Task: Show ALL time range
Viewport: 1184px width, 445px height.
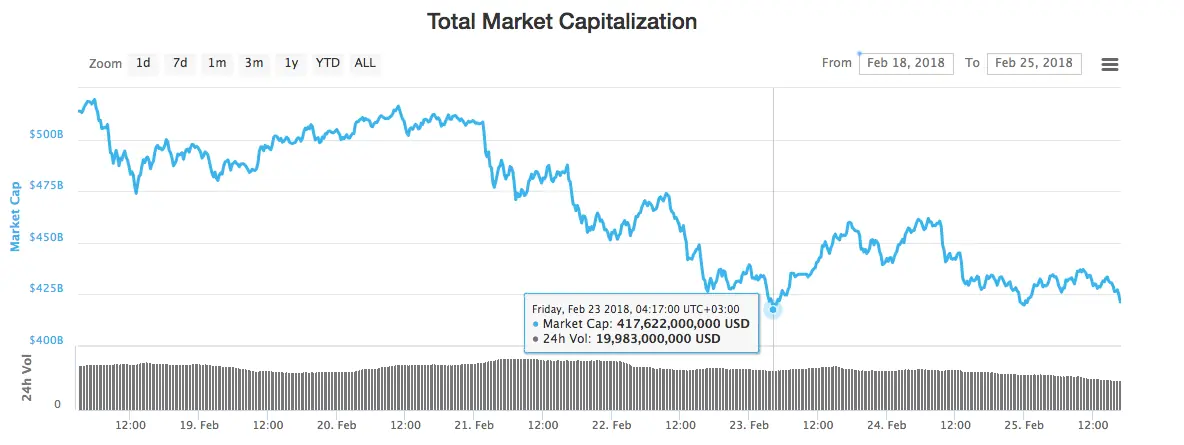Action: 365,63
